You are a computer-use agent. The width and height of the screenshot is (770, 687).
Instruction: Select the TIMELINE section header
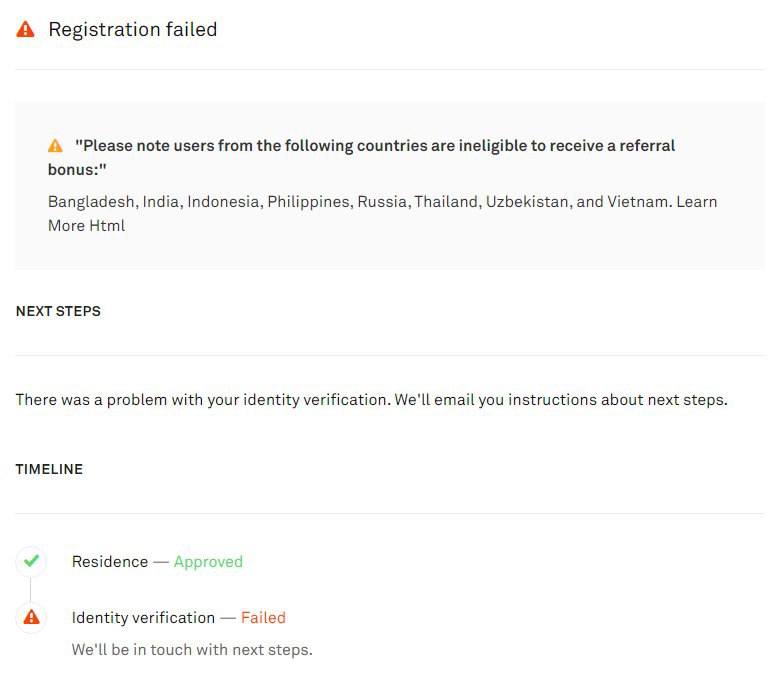point(49,469)
